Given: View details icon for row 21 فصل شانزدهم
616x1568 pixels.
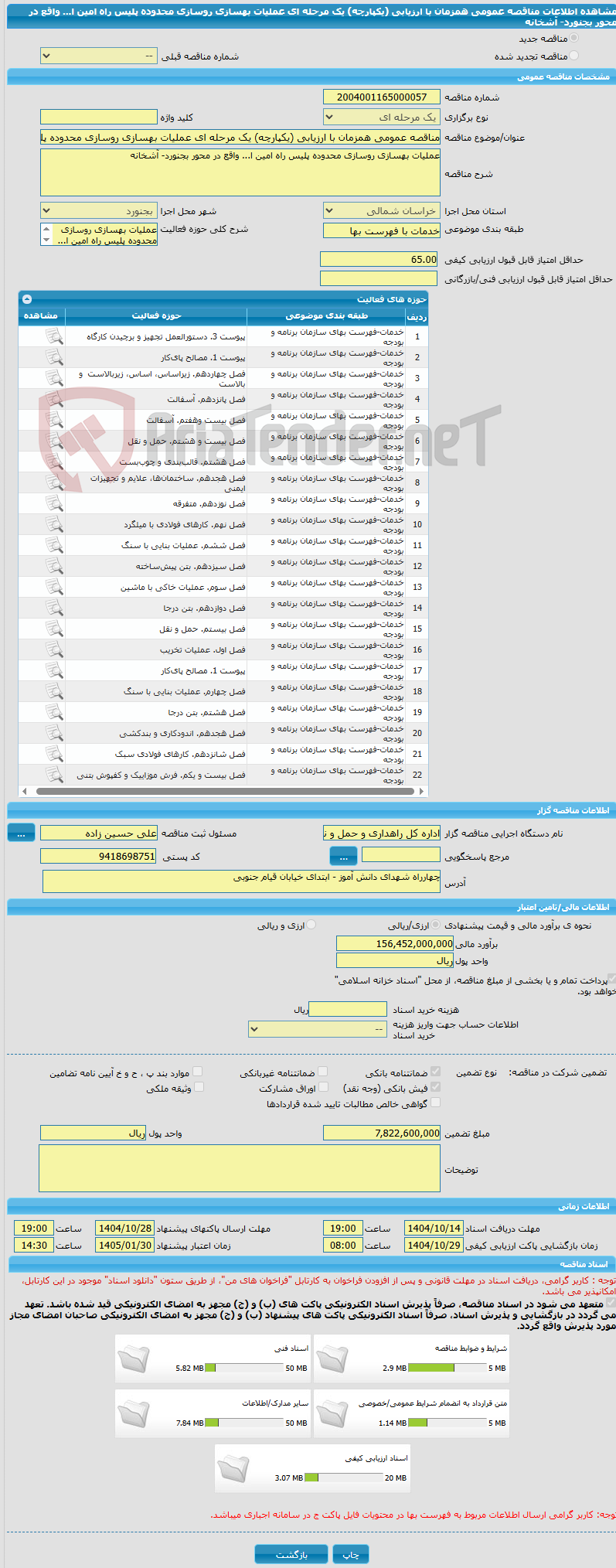Looking at the screenshot, I should coord(53,754).
